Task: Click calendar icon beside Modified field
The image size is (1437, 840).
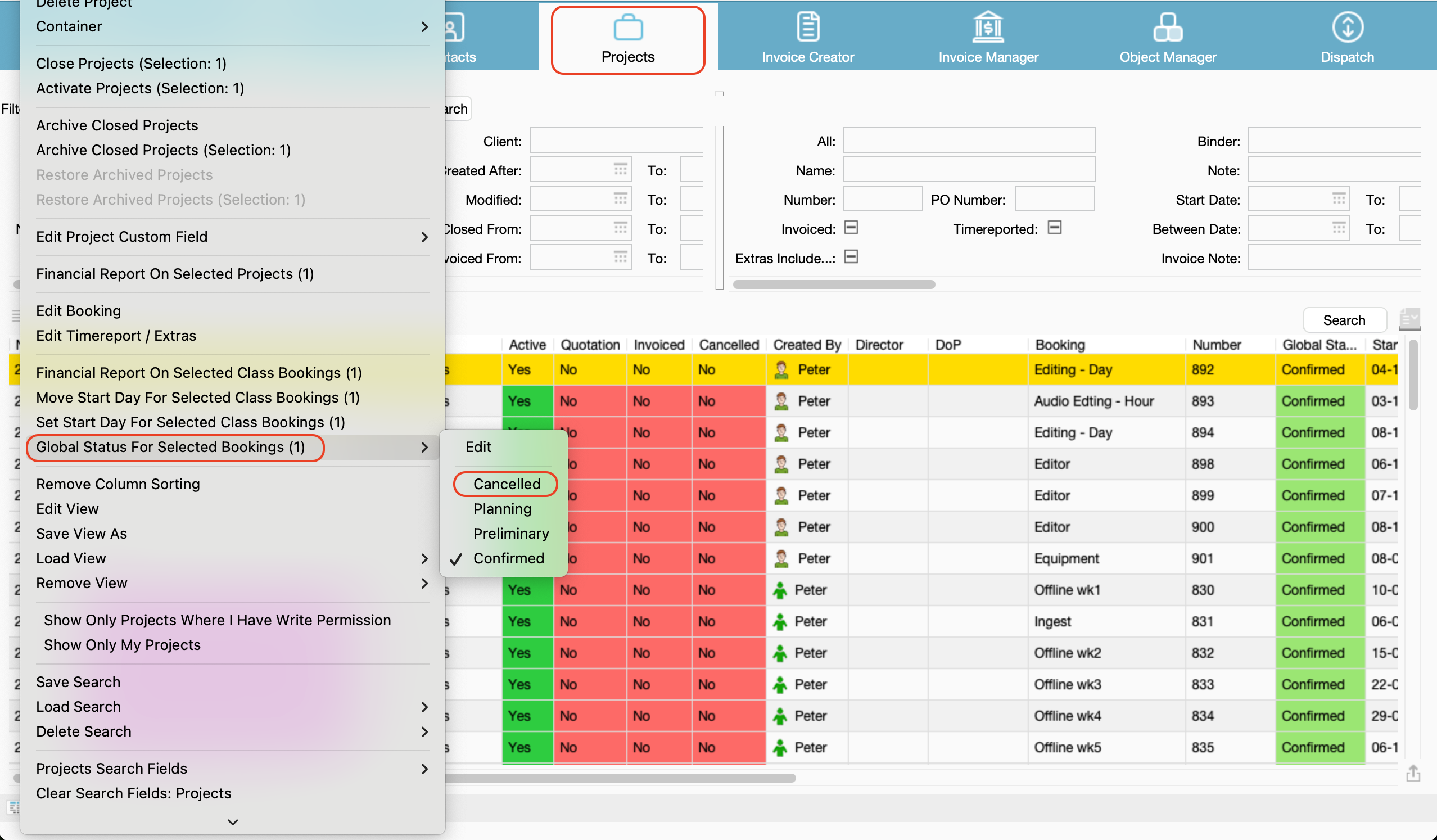Action: pos(620,199)
